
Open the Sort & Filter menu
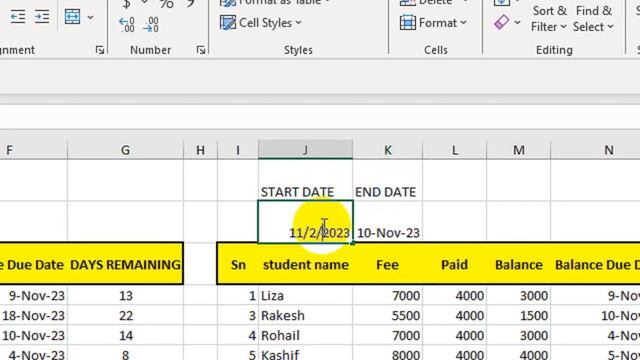(x=549, y=19)
